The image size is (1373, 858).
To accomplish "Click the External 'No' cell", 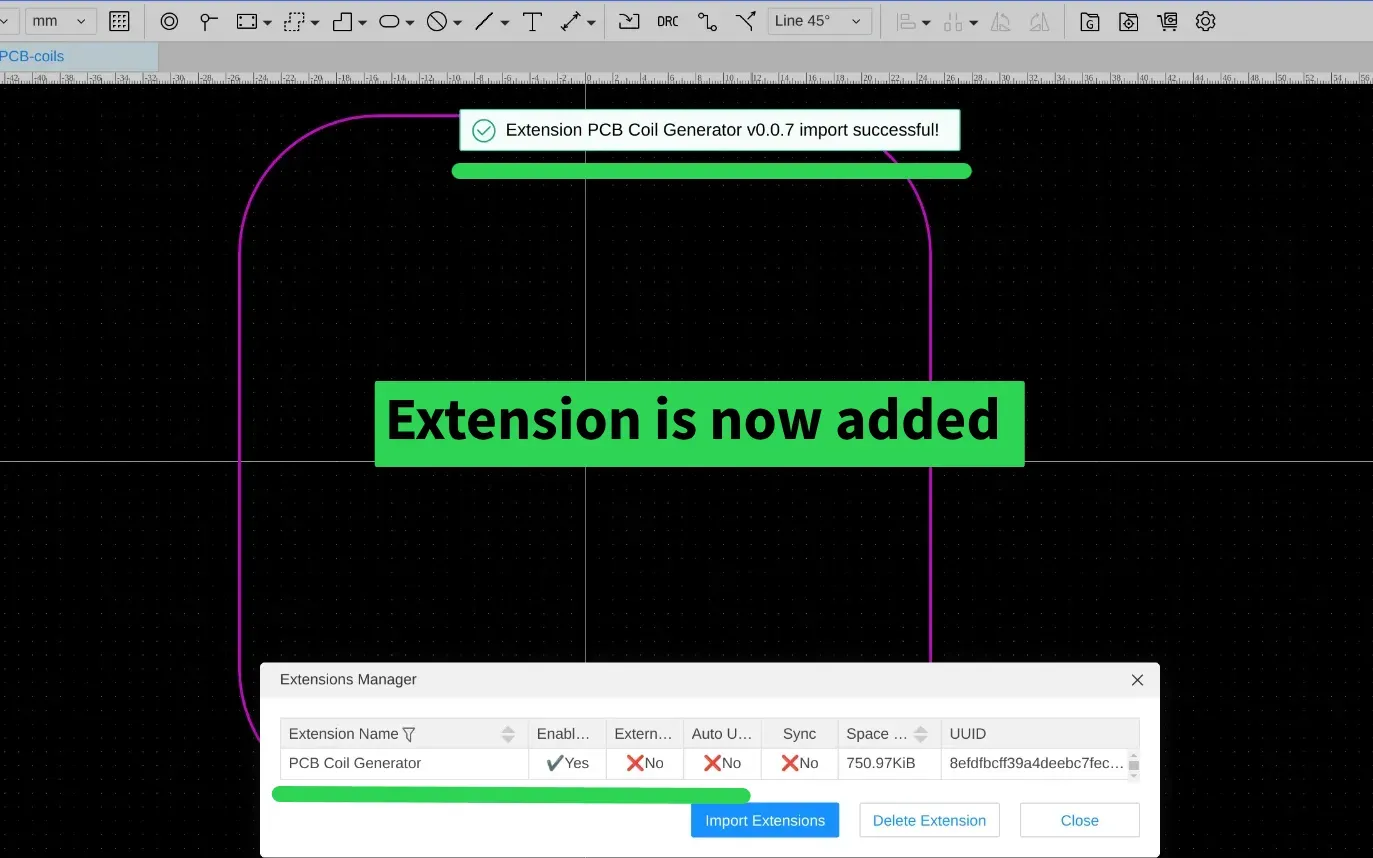I will pos(645,763).
